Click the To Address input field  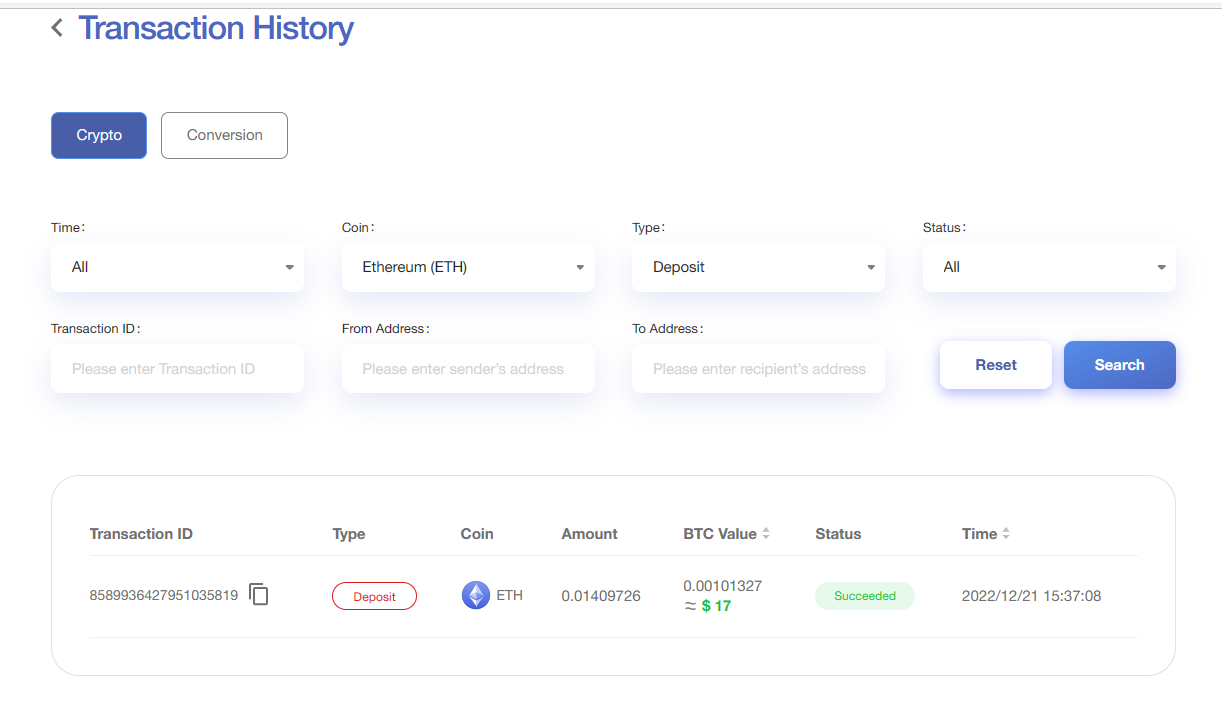tap(758, 369)
